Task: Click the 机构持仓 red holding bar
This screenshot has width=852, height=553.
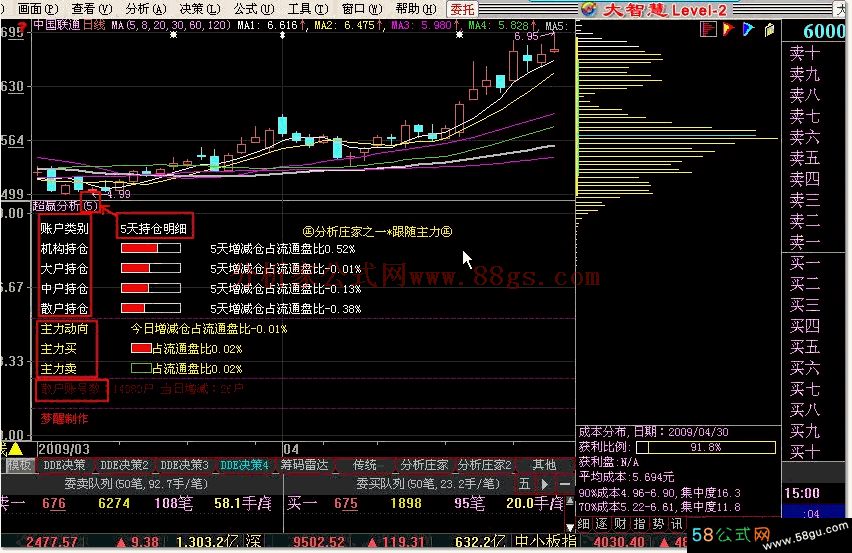Action: [x=151, y=248]
